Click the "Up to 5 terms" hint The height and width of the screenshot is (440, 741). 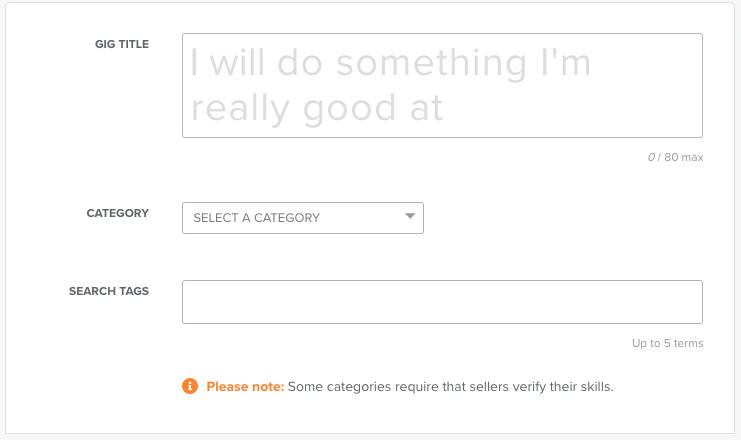click(667, 343)
